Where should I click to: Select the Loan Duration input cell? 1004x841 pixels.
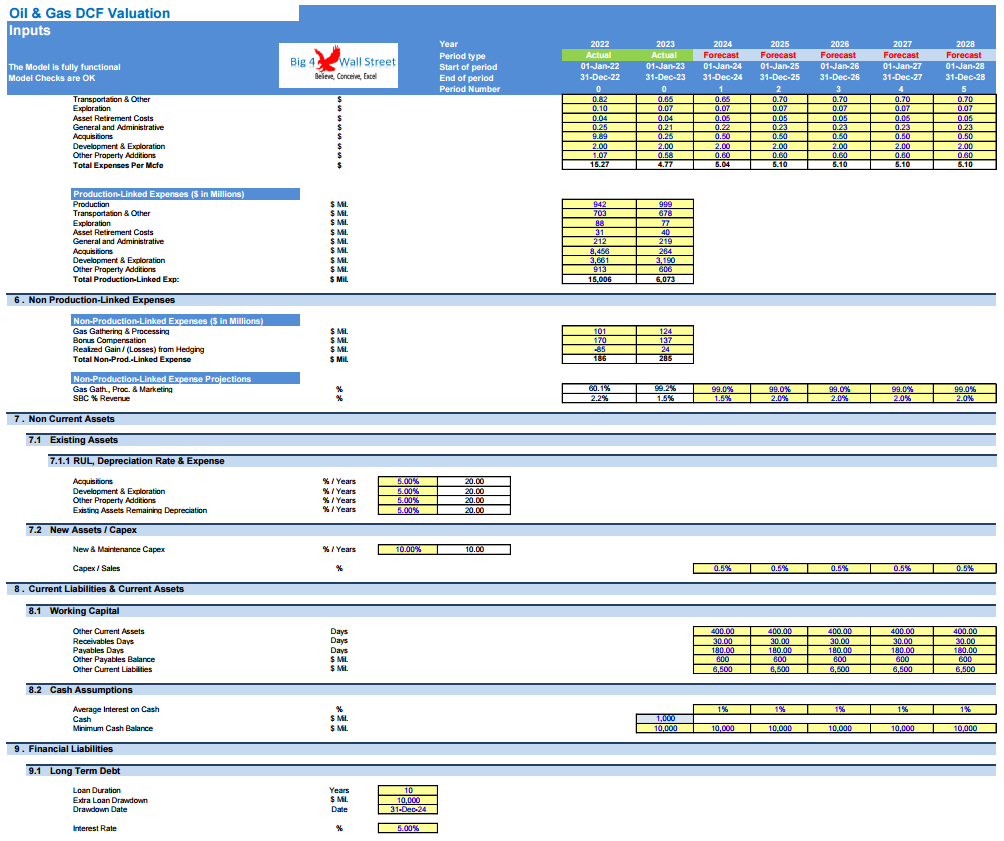(408, 790)
